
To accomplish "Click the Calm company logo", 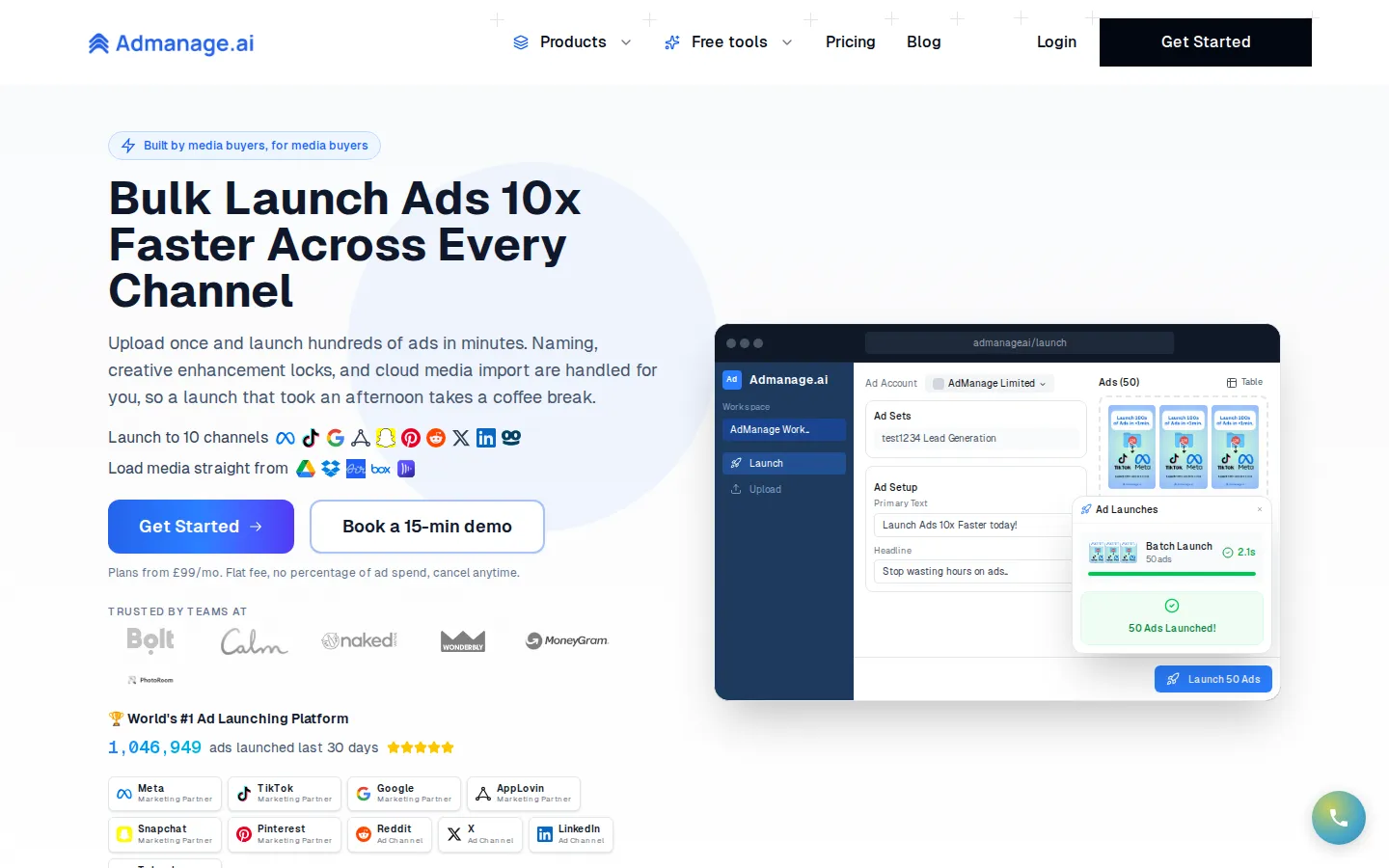I will pos(254,641).
